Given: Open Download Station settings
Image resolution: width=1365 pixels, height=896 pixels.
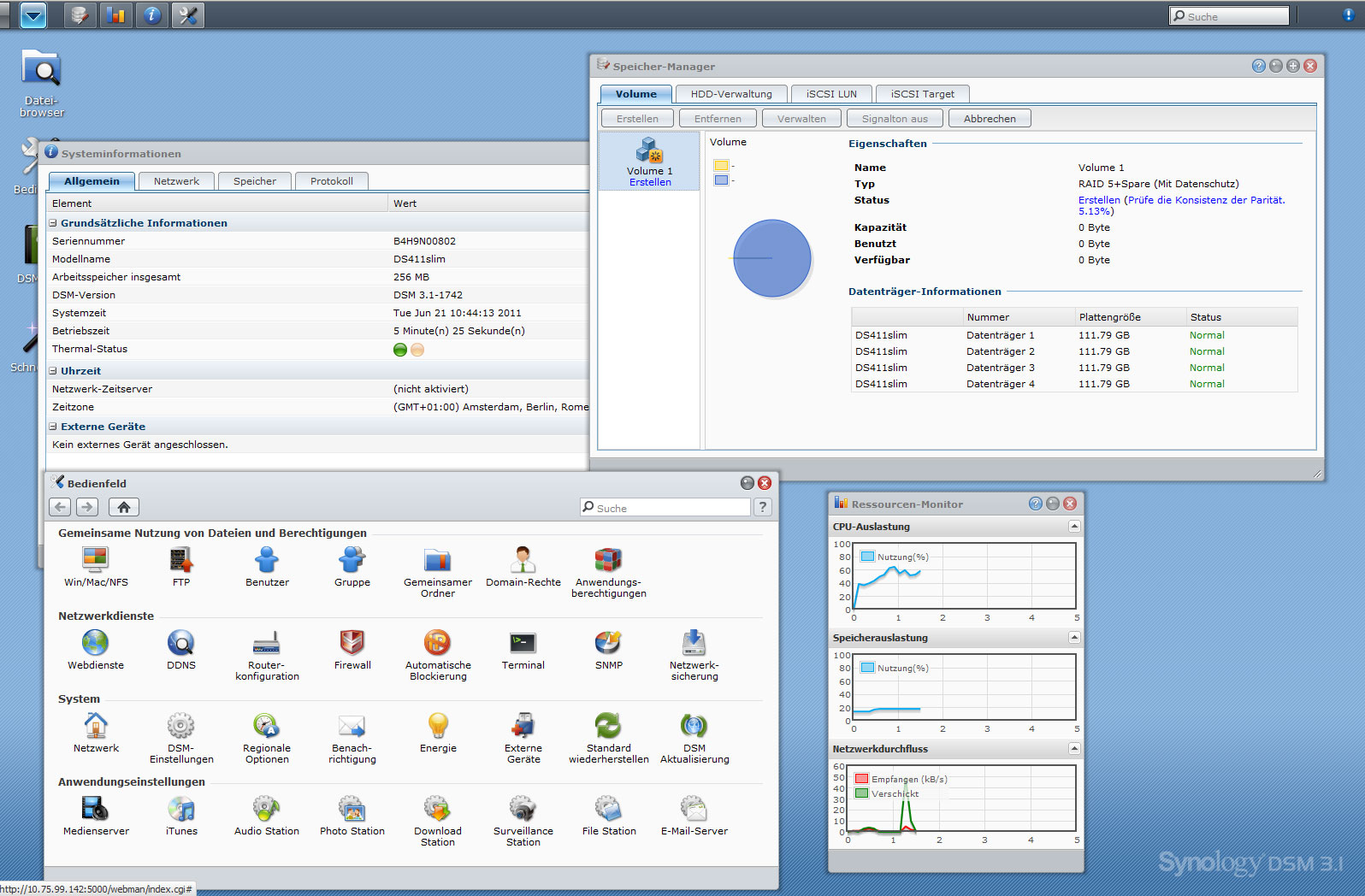Looking at the screenshot, I should [438, 822].
